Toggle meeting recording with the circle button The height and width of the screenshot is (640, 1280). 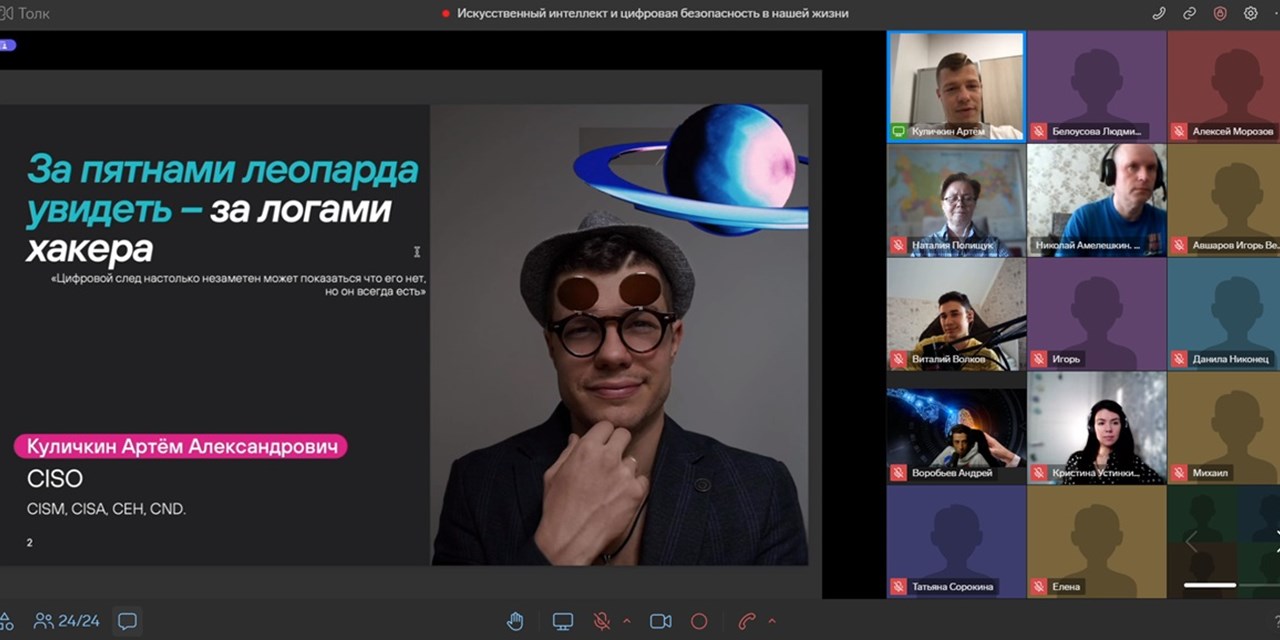699,621
